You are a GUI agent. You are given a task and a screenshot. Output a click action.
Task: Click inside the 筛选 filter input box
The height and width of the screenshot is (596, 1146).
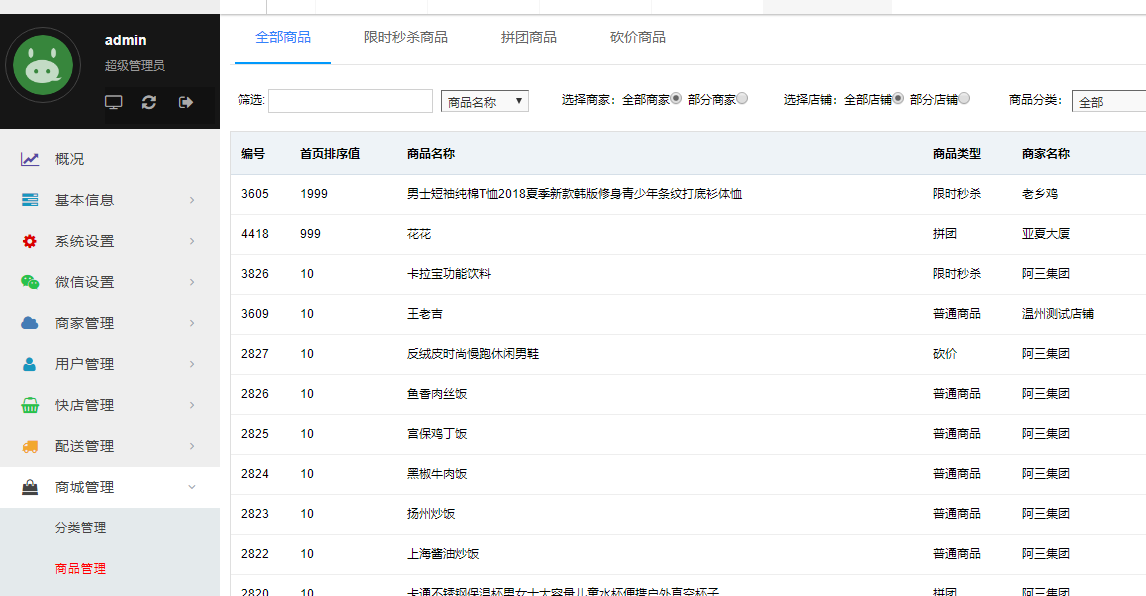pos(350,101)
